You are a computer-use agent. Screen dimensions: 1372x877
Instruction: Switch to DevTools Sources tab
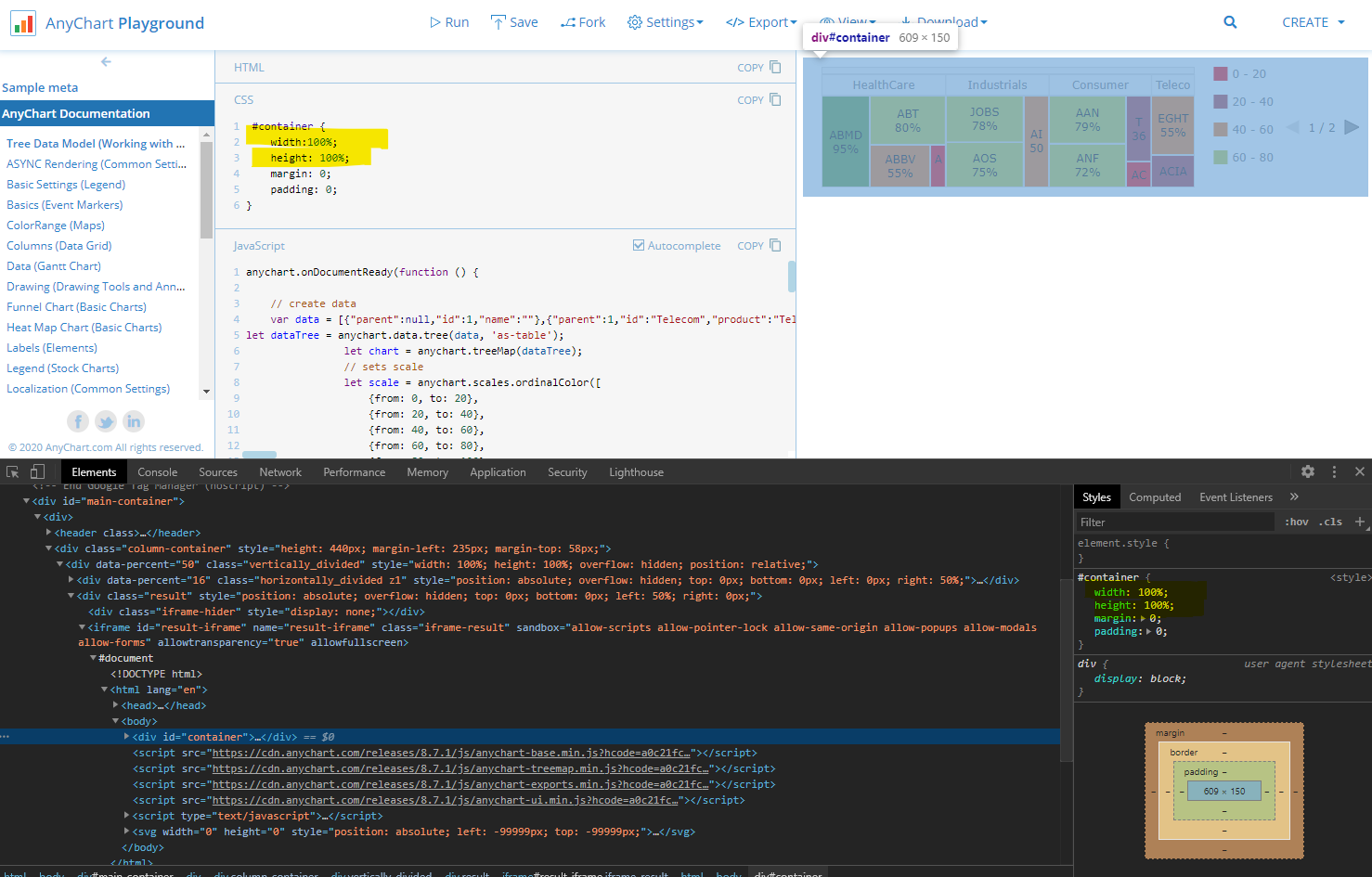pos(218,472)
